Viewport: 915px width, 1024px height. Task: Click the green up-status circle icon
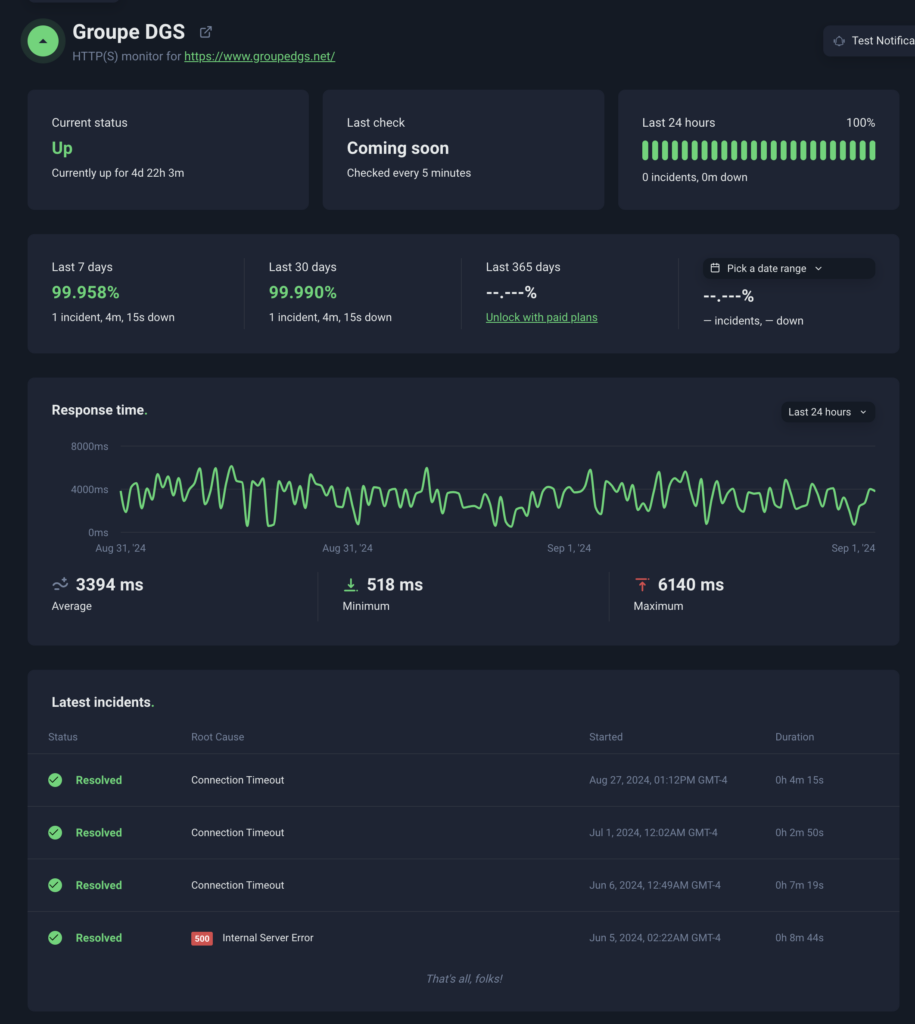click(43, 41)
